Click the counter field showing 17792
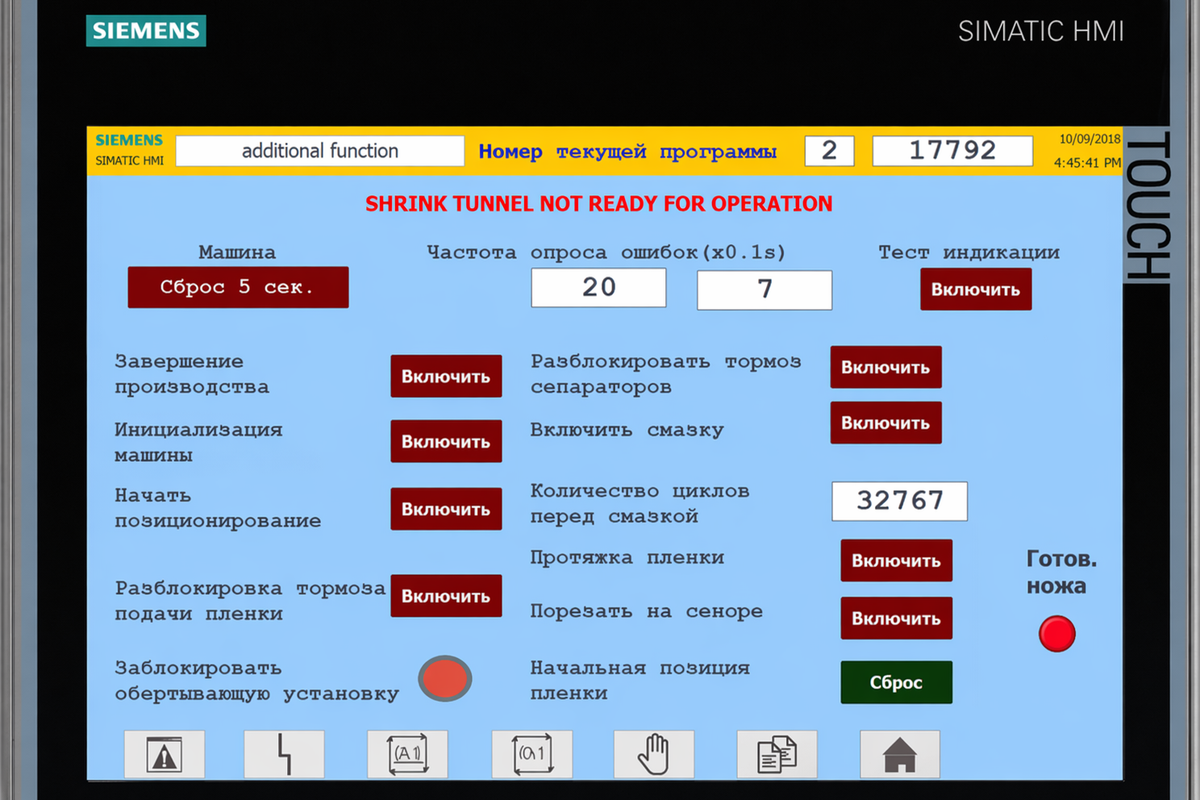 (953, 151)
